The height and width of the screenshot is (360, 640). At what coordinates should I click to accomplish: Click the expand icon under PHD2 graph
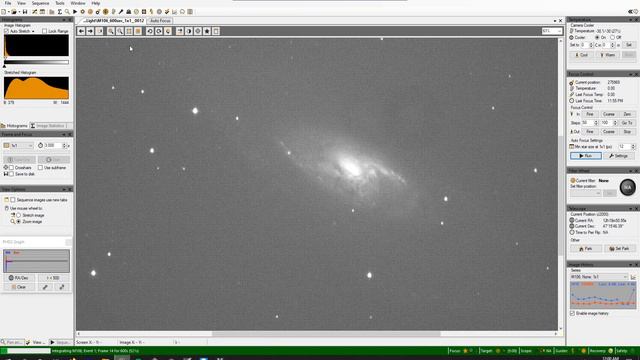point(62,287)
